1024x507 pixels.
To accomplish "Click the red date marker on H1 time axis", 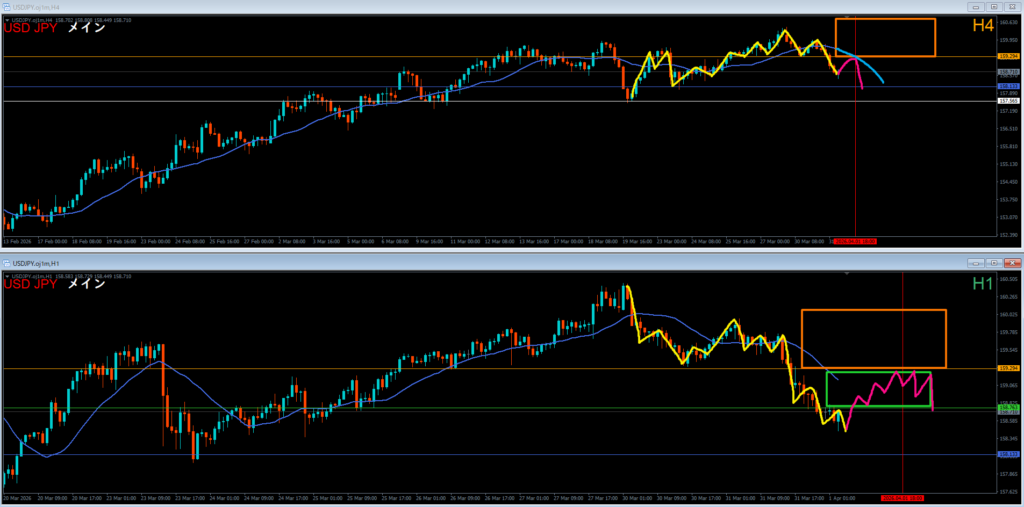I will 903,497.
